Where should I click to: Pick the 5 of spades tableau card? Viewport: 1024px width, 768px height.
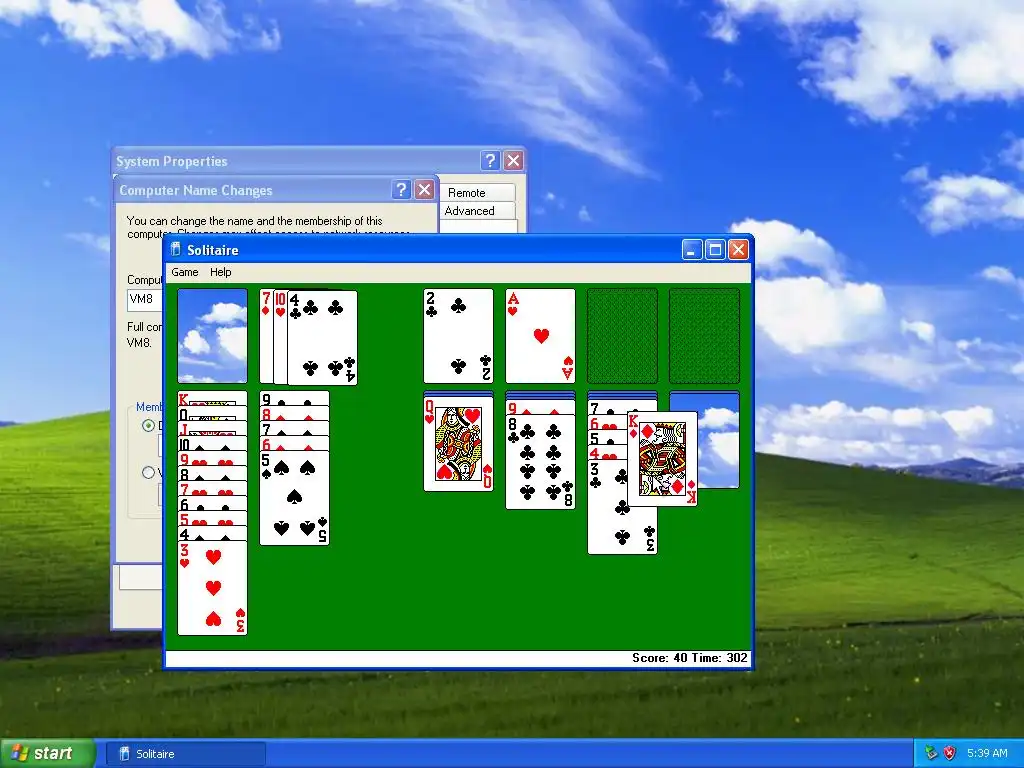(x=295, y=498)
